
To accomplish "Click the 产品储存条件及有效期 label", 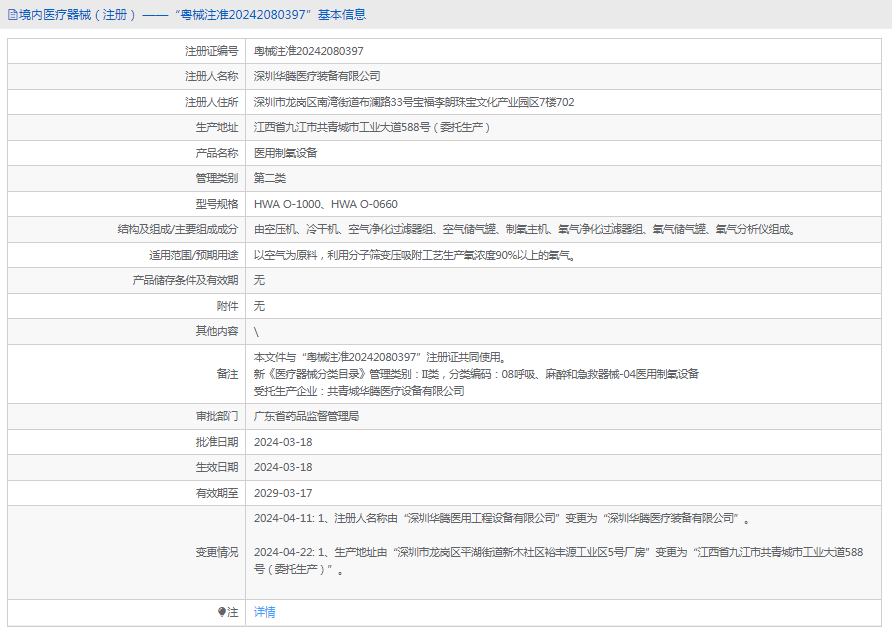I will 185,280.
